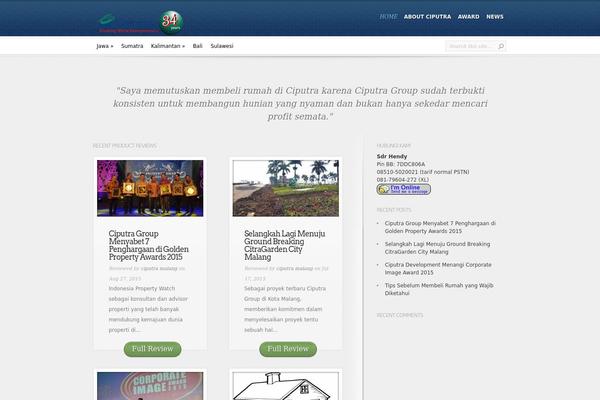Click the Pin BB 7DDC806A text
The image size is (600, 400).
[401, 164]
